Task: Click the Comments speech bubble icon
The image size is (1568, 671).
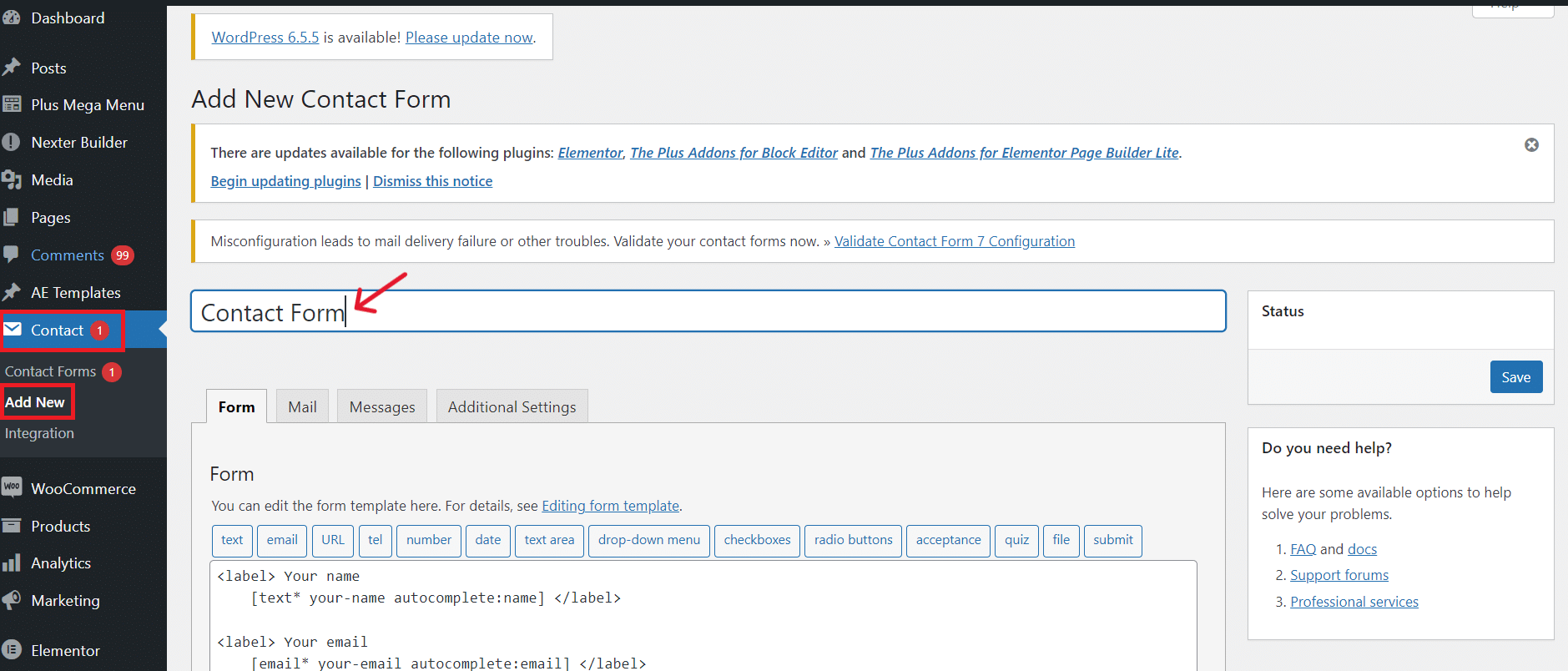Action: 11,255
